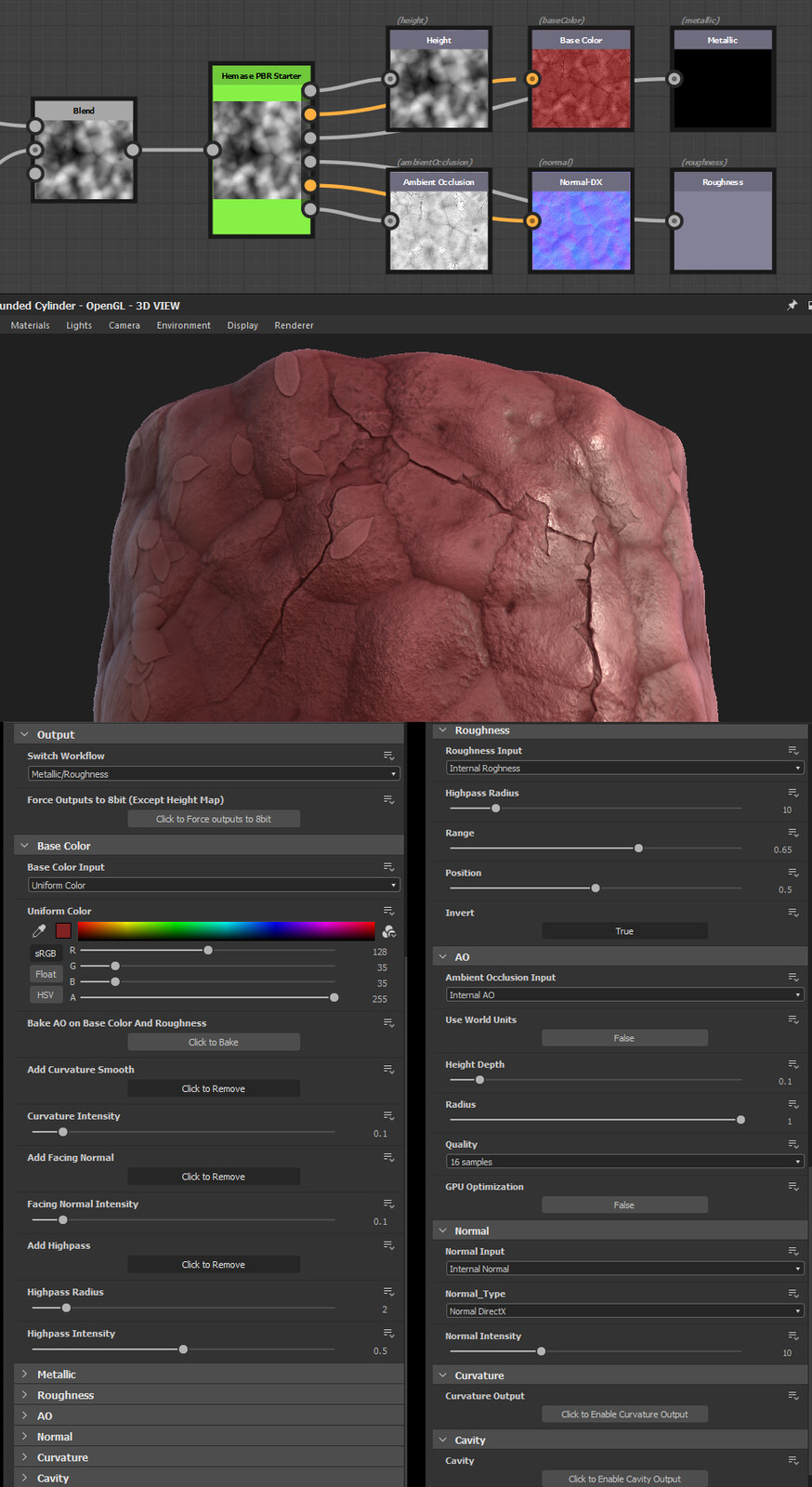Open preset menu icon for Add Facing Normal

pos(388,1157)
